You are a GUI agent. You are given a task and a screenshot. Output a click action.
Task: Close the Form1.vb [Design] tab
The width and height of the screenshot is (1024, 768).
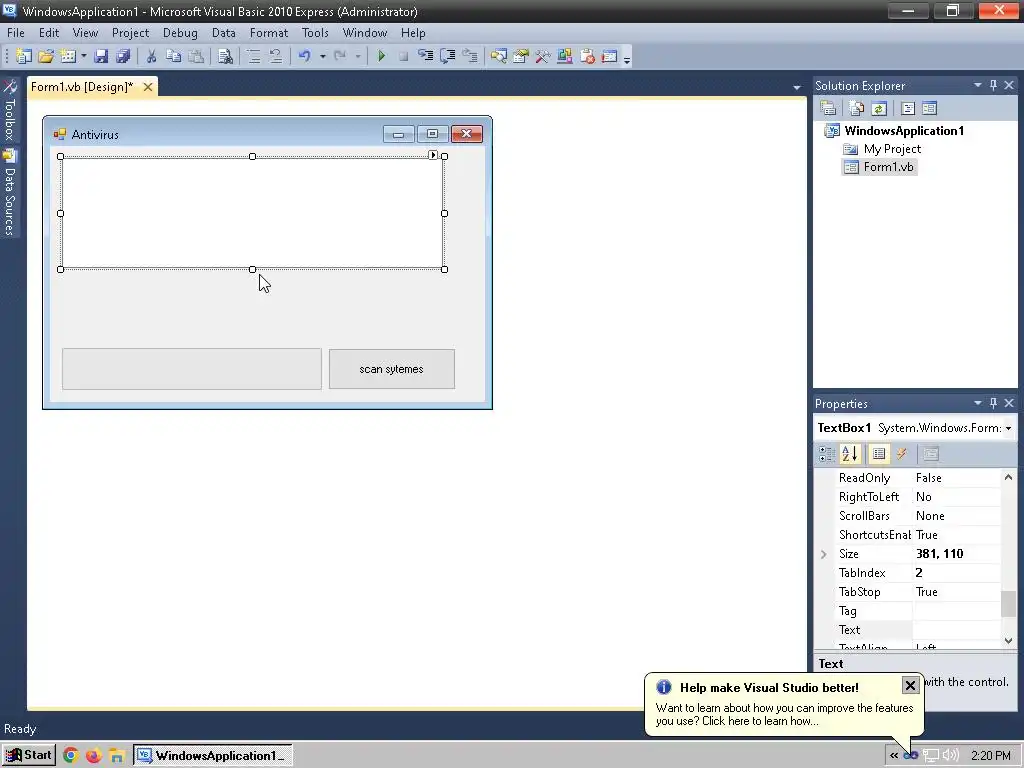click(148, 87)
